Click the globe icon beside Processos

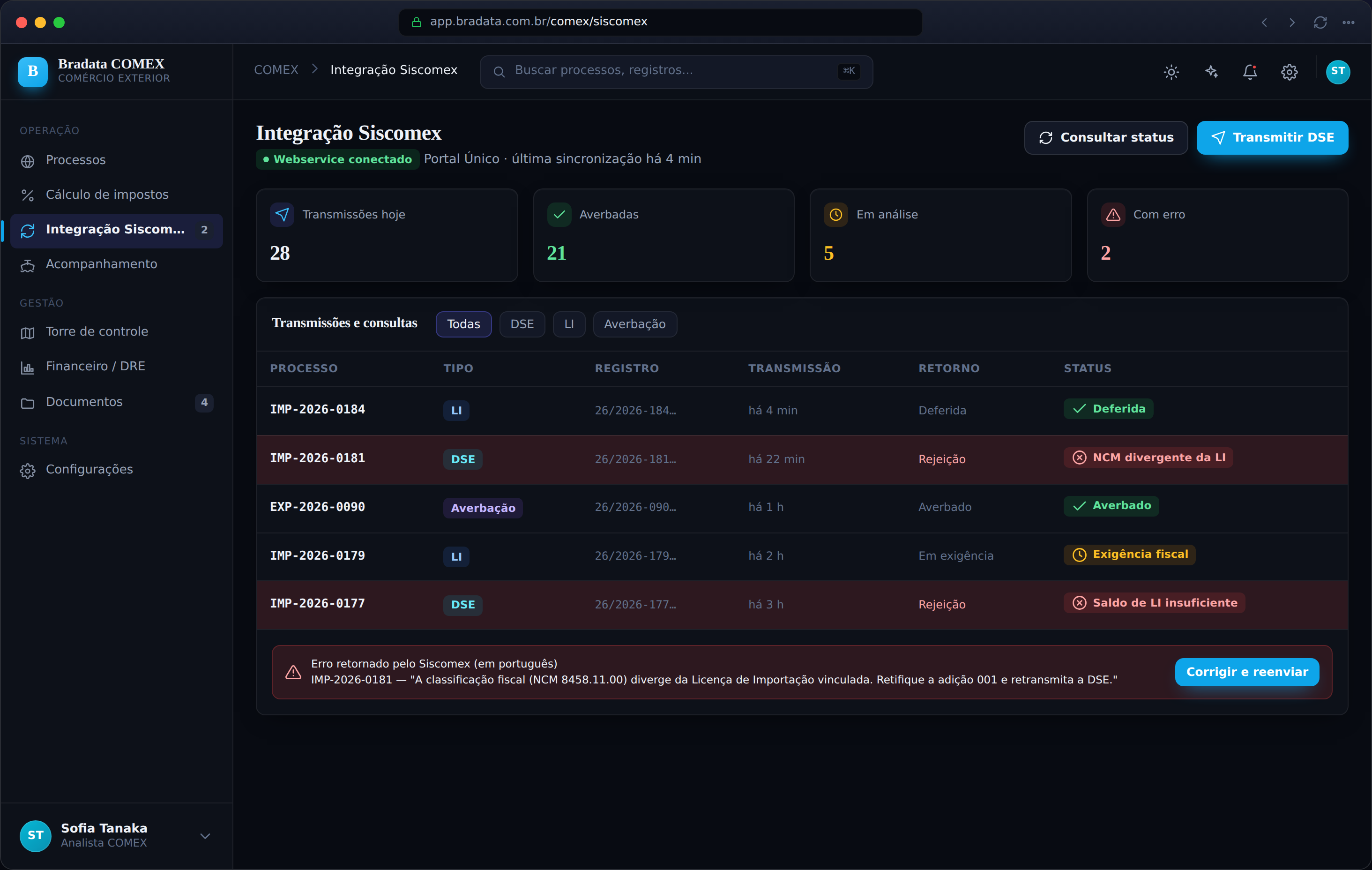click(27, 161)
